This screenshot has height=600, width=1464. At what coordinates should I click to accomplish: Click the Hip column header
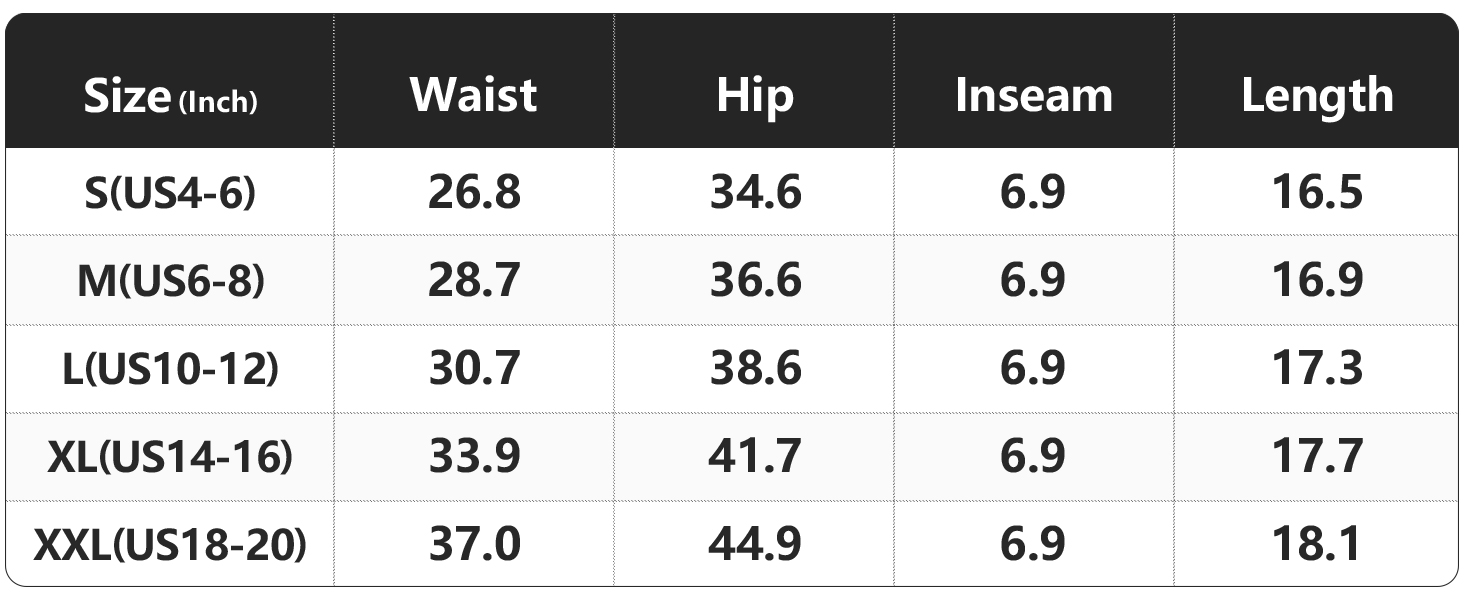coord(755,95)
